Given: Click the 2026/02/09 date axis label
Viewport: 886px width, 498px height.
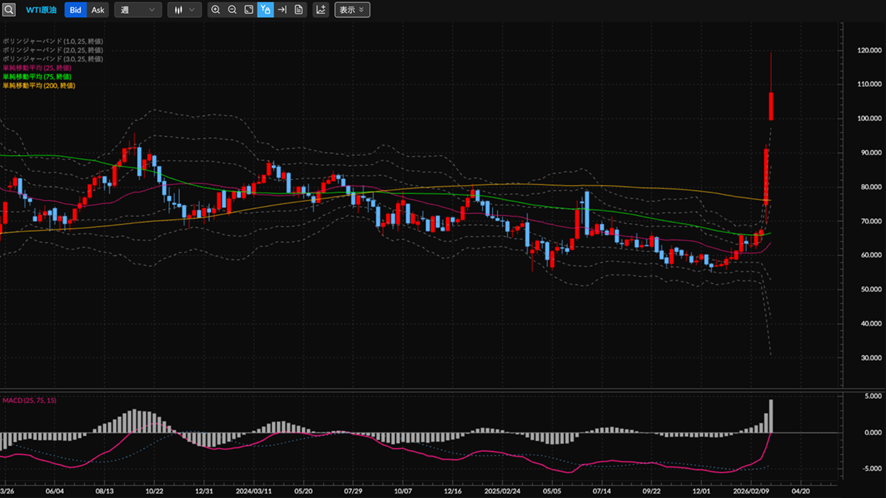Looking at the screenshot, I should tap(751, 491).
